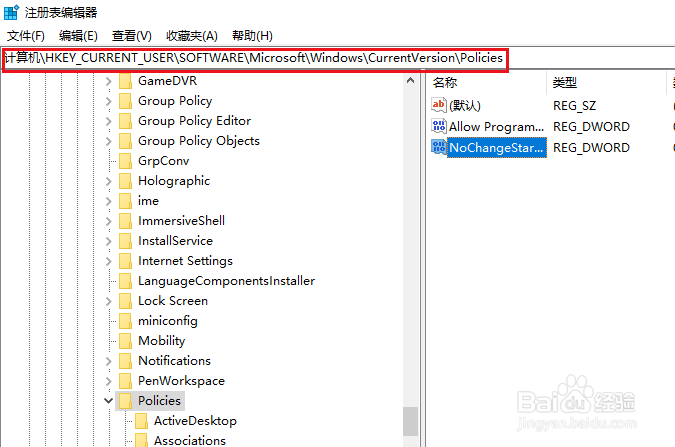Viewport: 675px width, 447px height.
Task: Expand the Group Policy key
Action: click(x=108, y=101)
